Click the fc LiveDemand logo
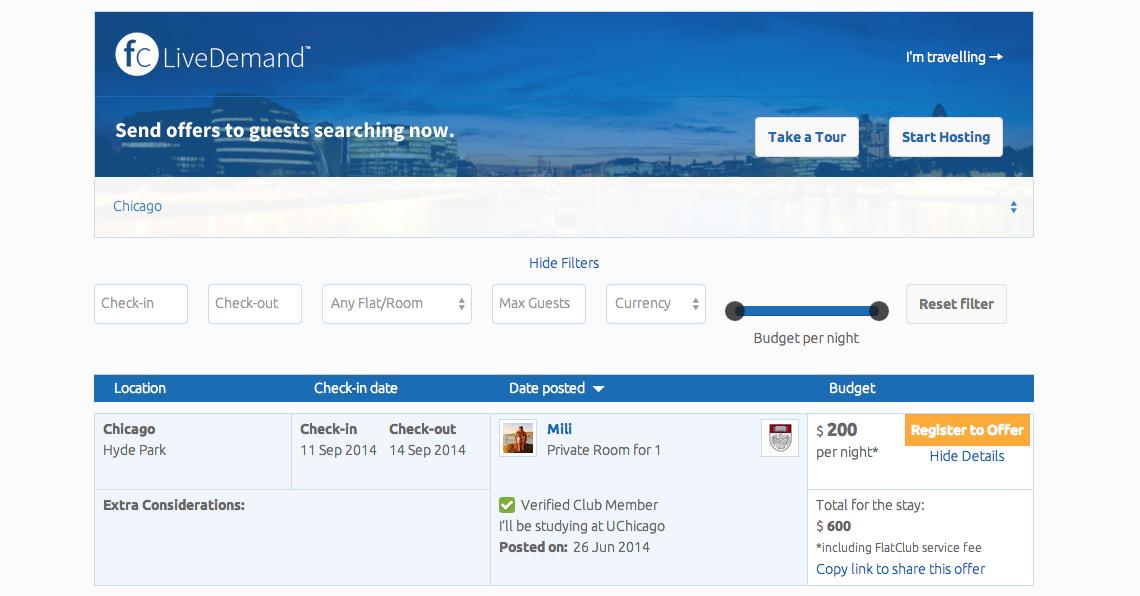 click(212, 55)
